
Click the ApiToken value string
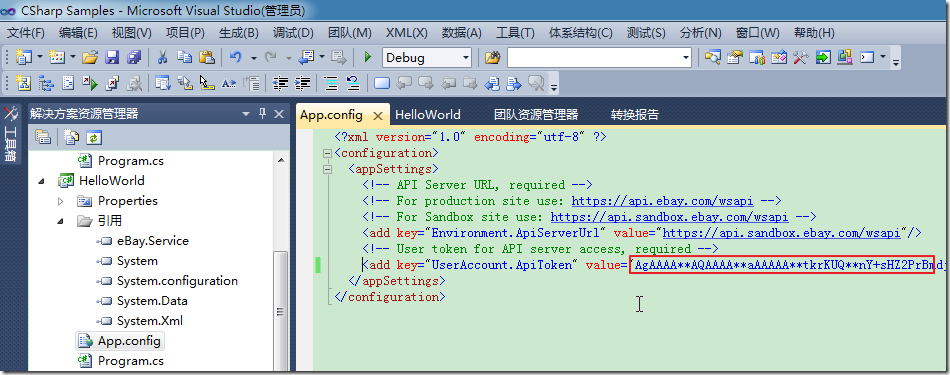782,265
